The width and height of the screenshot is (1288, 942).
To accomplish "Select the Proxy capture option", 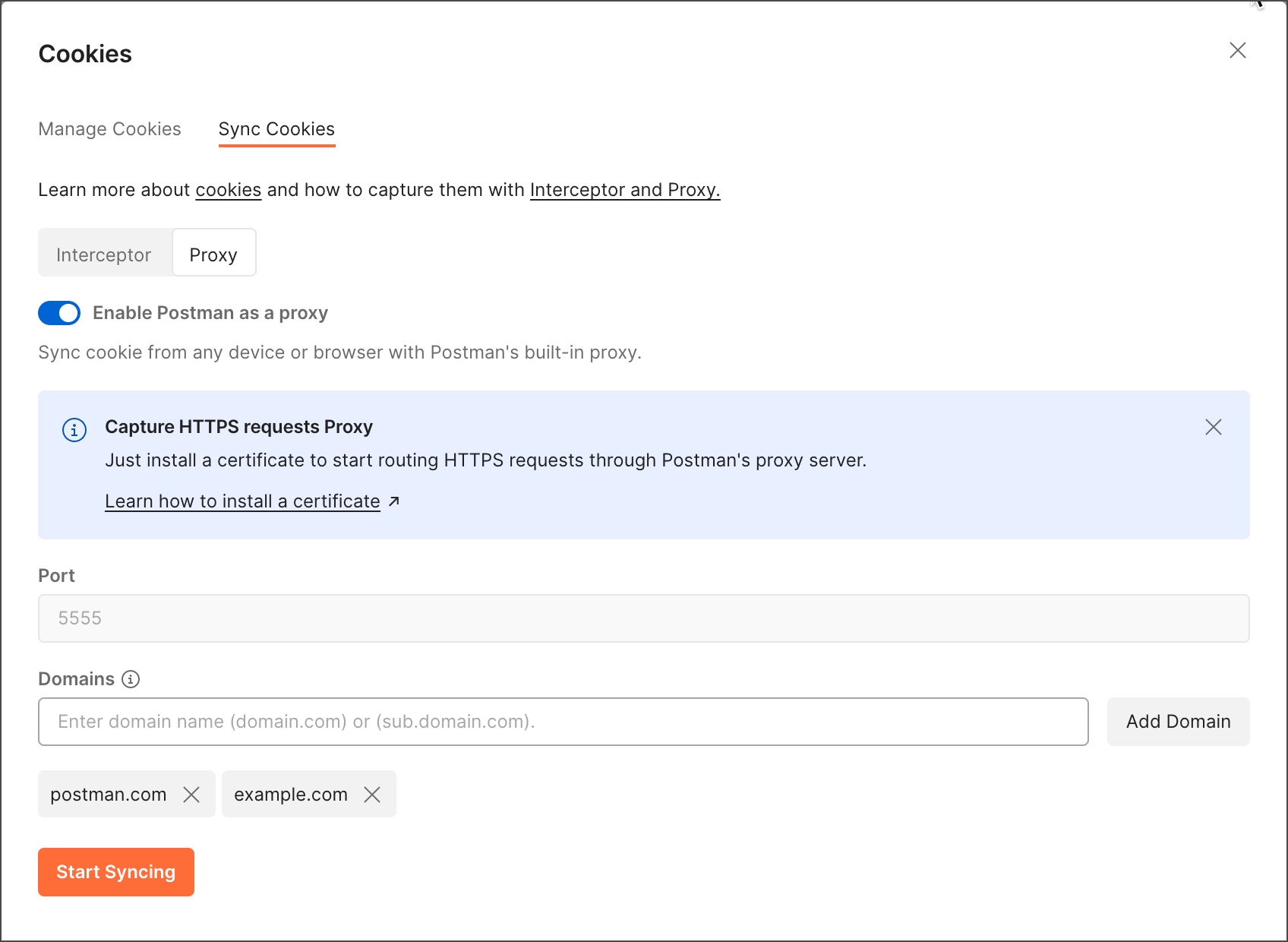I will tap(213, 254).
